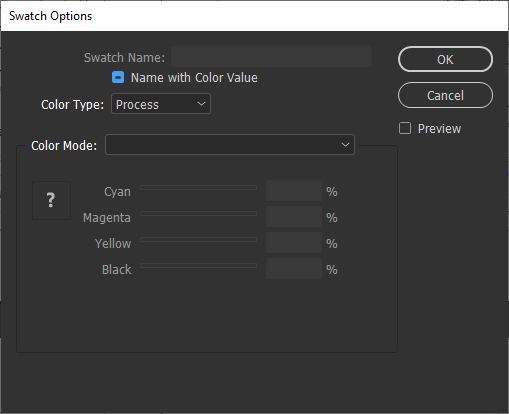Cancel the Swatch Options dialog
The image size is (509, 414).
[x=445, y=95]
